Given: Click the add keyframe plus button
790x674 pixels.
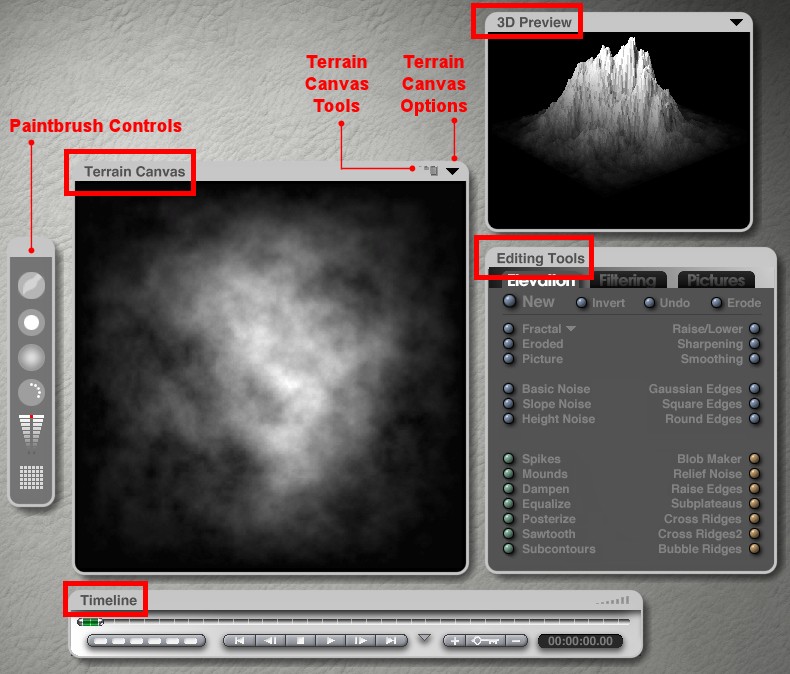Looking at the screenshot, I should (x=454, y=640).
